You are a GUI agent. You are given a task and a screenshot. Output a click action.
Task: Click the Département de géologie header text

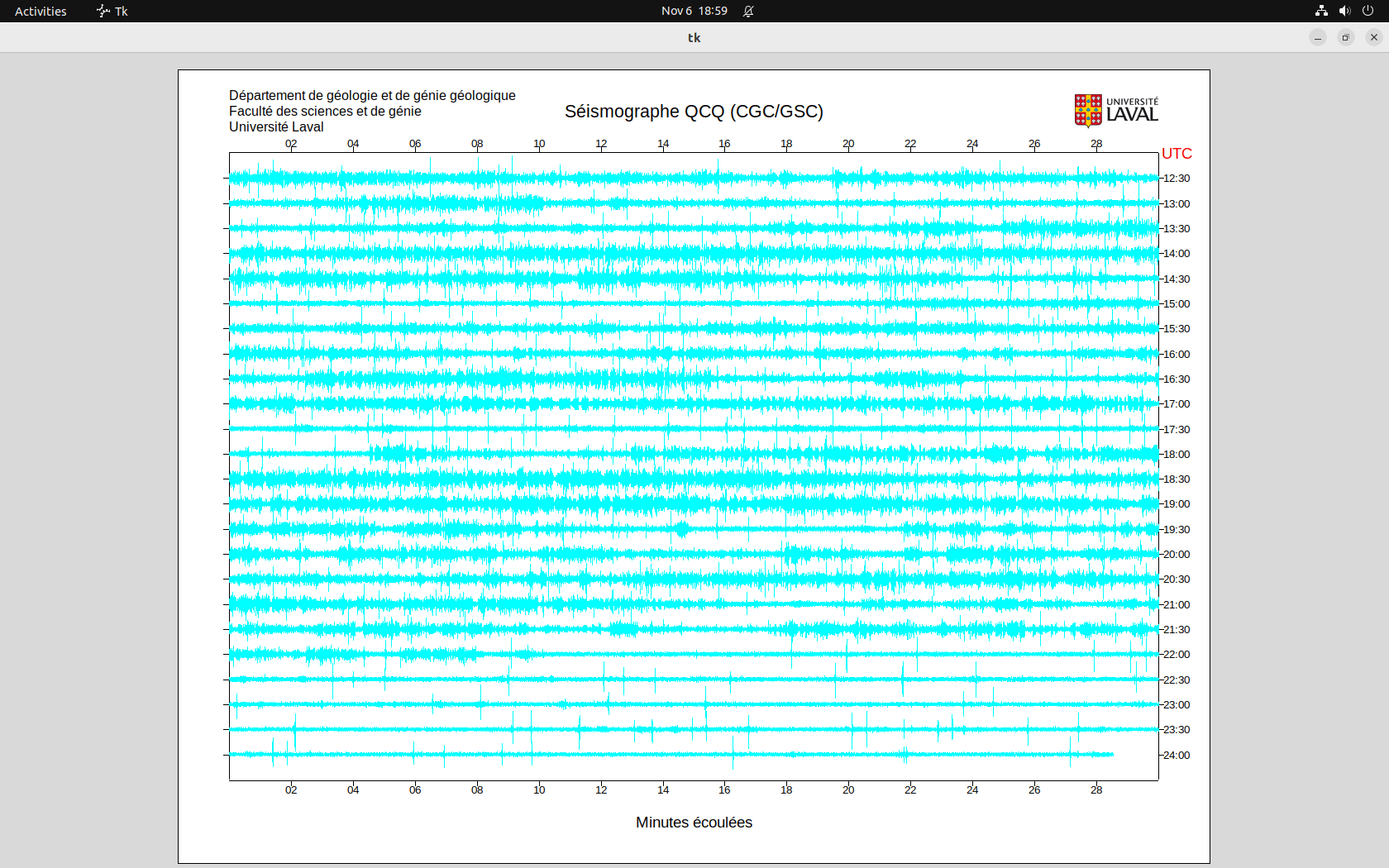[x=372, y=96]
